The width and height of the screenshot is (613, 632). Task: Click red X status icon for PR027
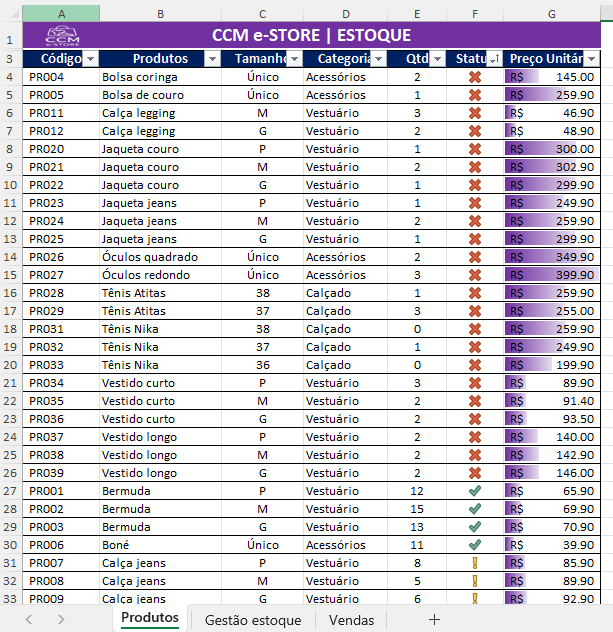pos(475,275)
